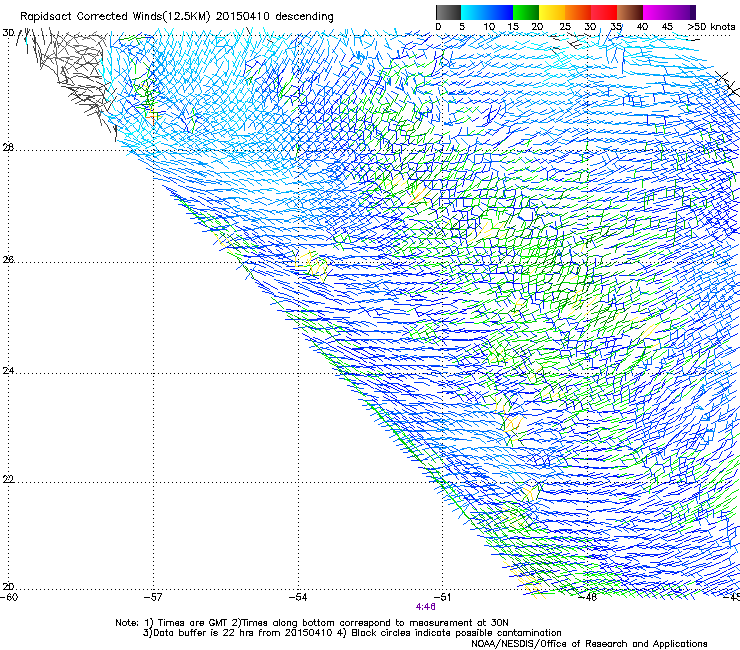Screen dimensions: 740x650
Task: Click the latitude label '26'
Action: point(8,259)
